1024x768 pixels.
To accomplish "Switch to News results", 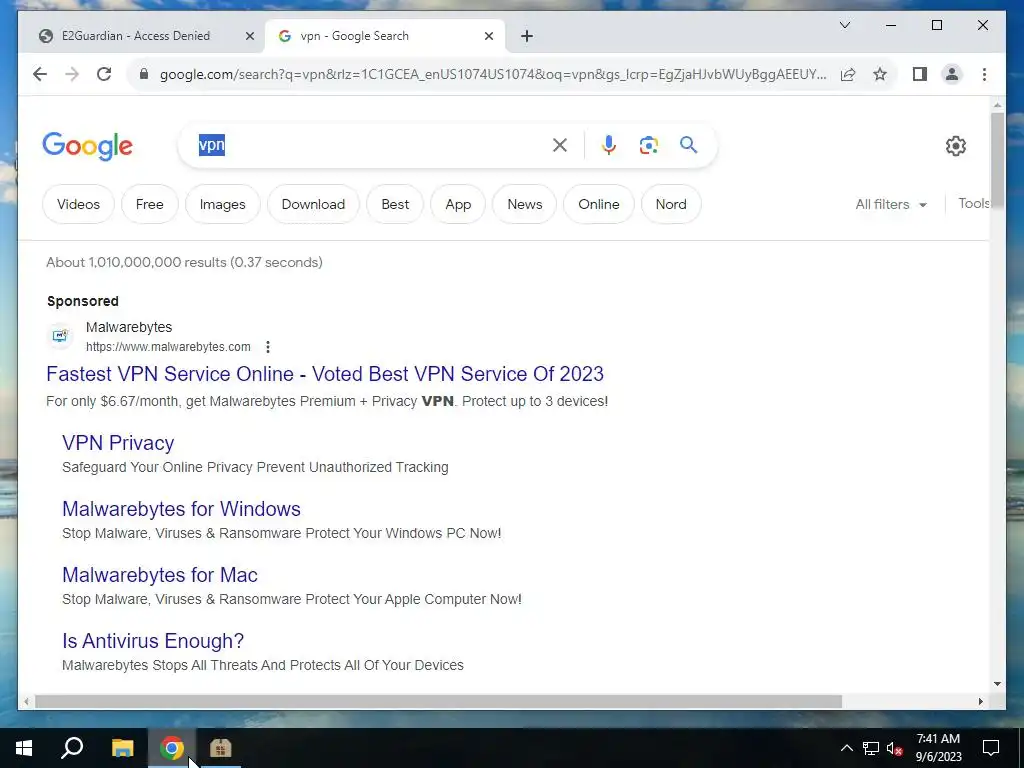I will click(524, 204).
